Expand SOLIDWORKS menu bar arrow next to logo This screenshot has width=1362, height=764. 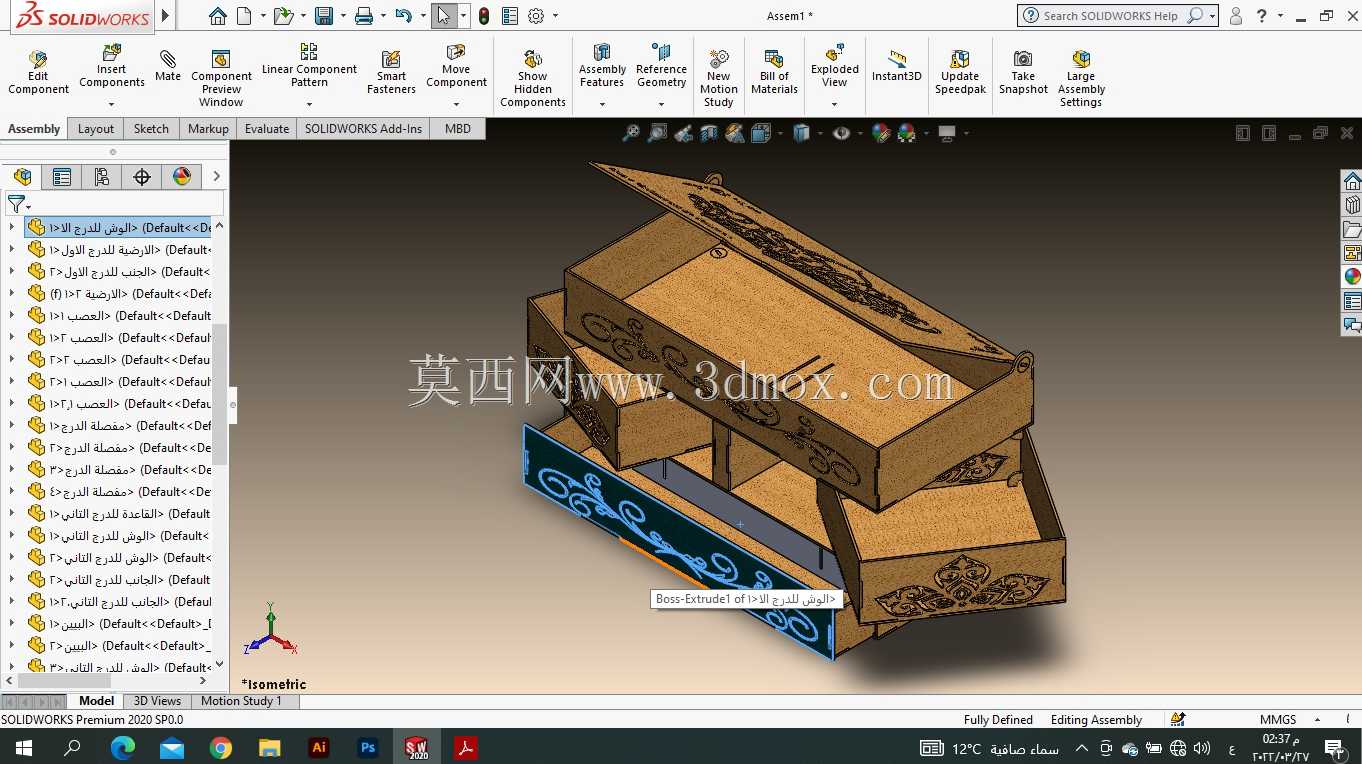pos(165,16)
